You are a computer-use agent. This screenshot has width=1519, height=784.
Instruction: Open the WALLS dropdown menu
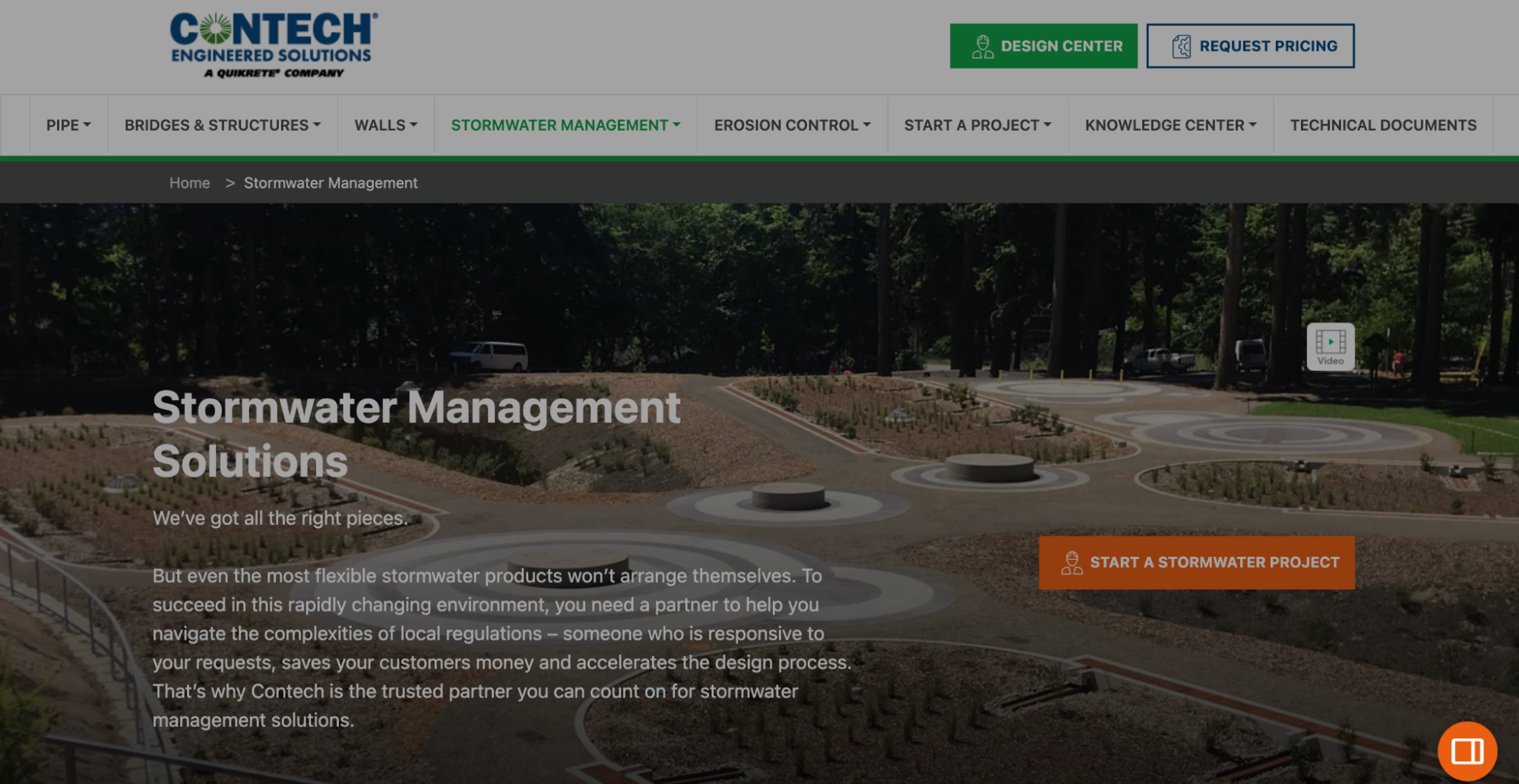coord(384,125)
